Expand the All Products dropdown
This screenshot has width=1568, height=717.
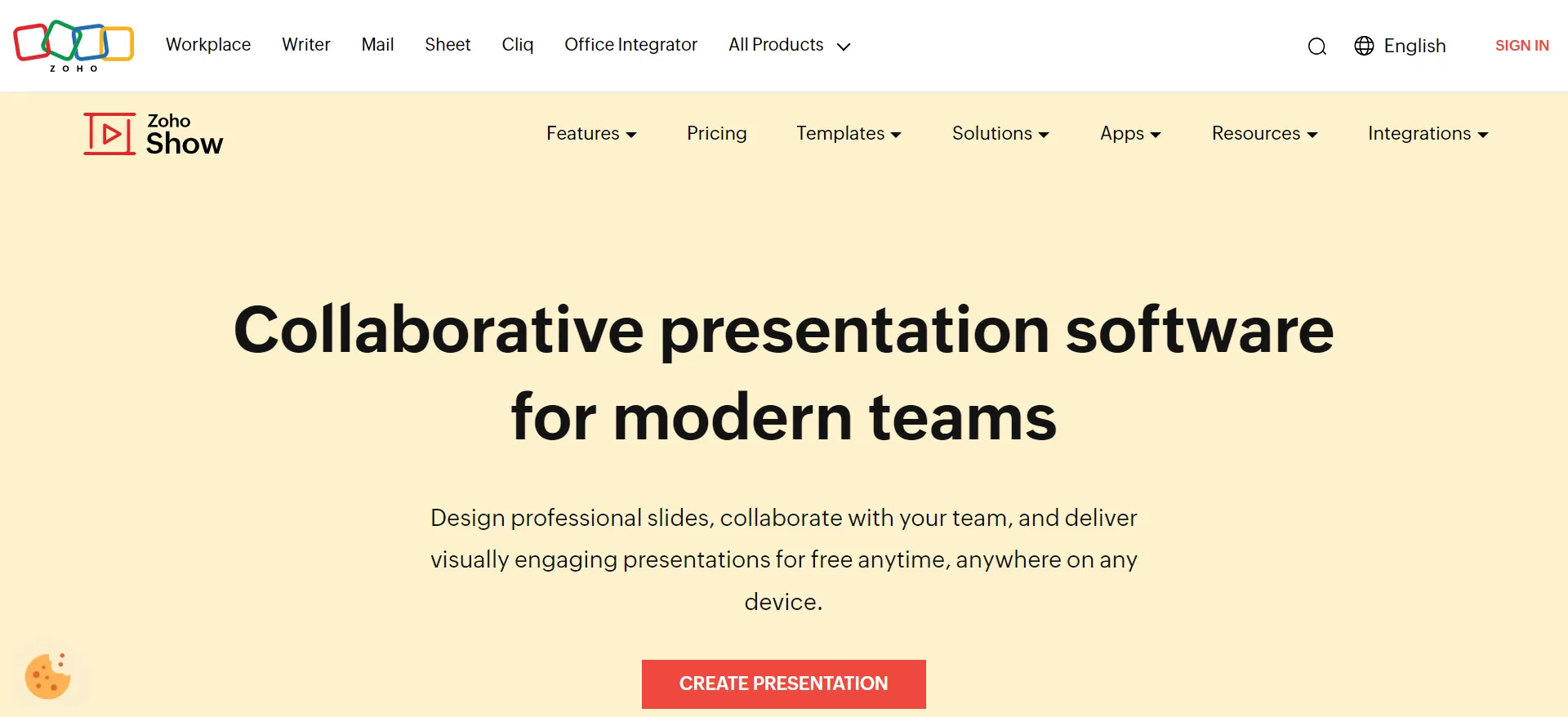pos(790,45)
